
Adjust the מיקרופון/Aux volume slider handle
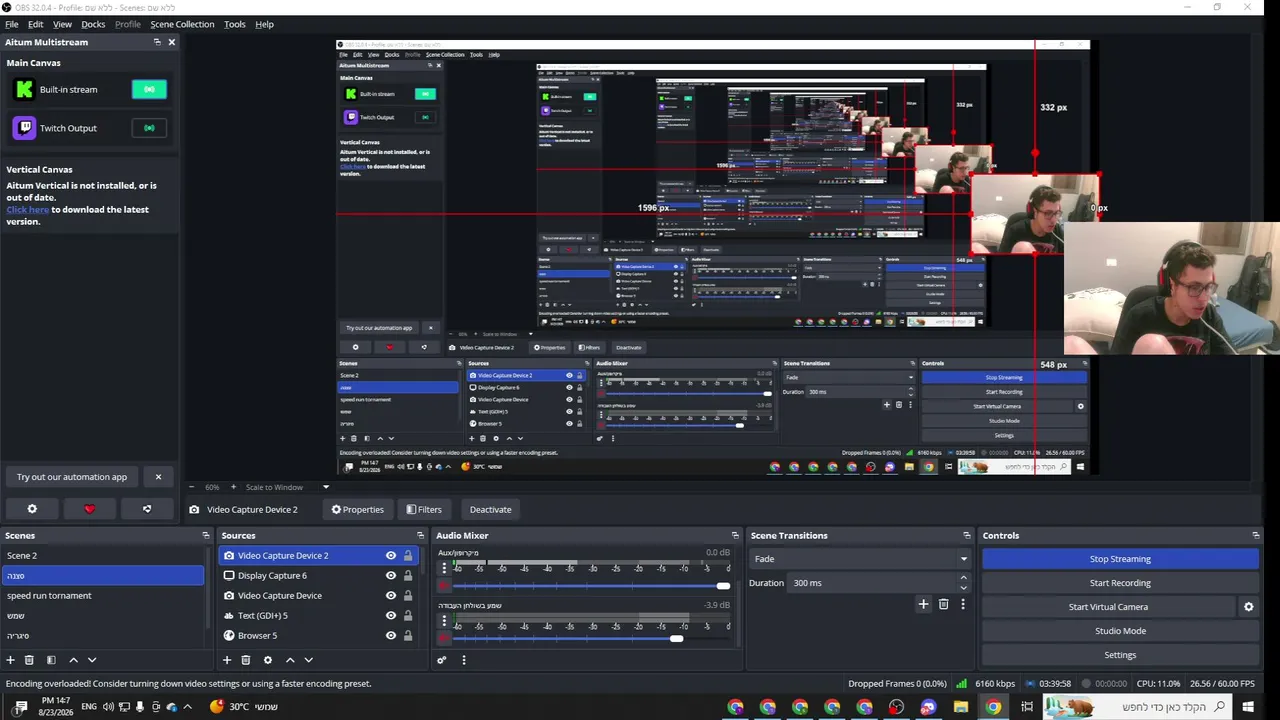point(723,586)
